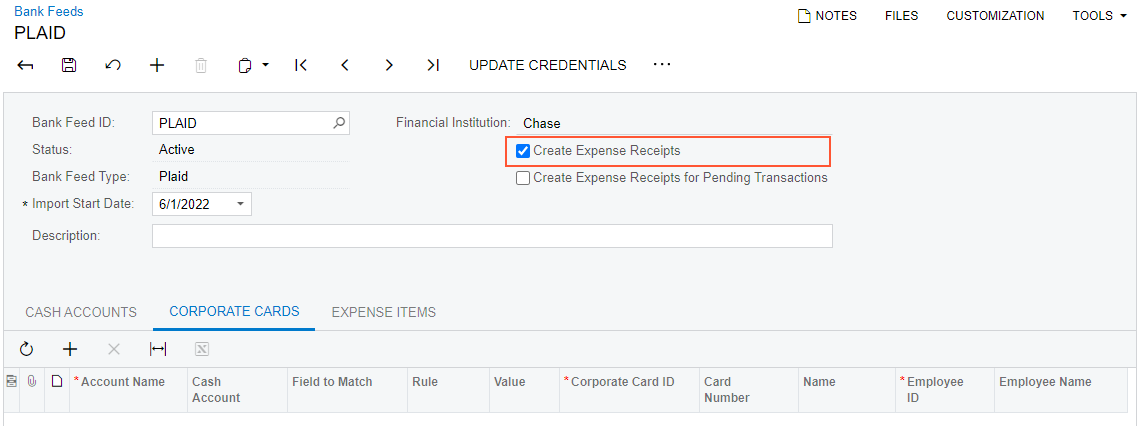Image resolution: width=1141 pixels, height=426 pixels.
Task: Go to the first record
Action: point(301,65)
